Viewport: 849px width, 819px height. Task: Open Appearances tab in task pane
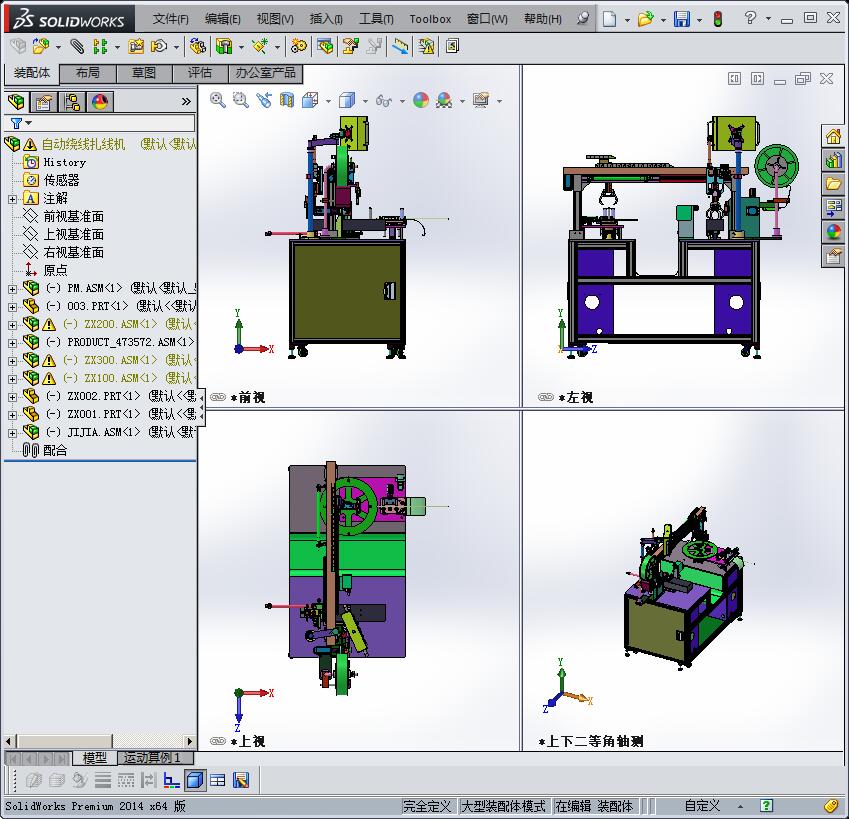833,232
